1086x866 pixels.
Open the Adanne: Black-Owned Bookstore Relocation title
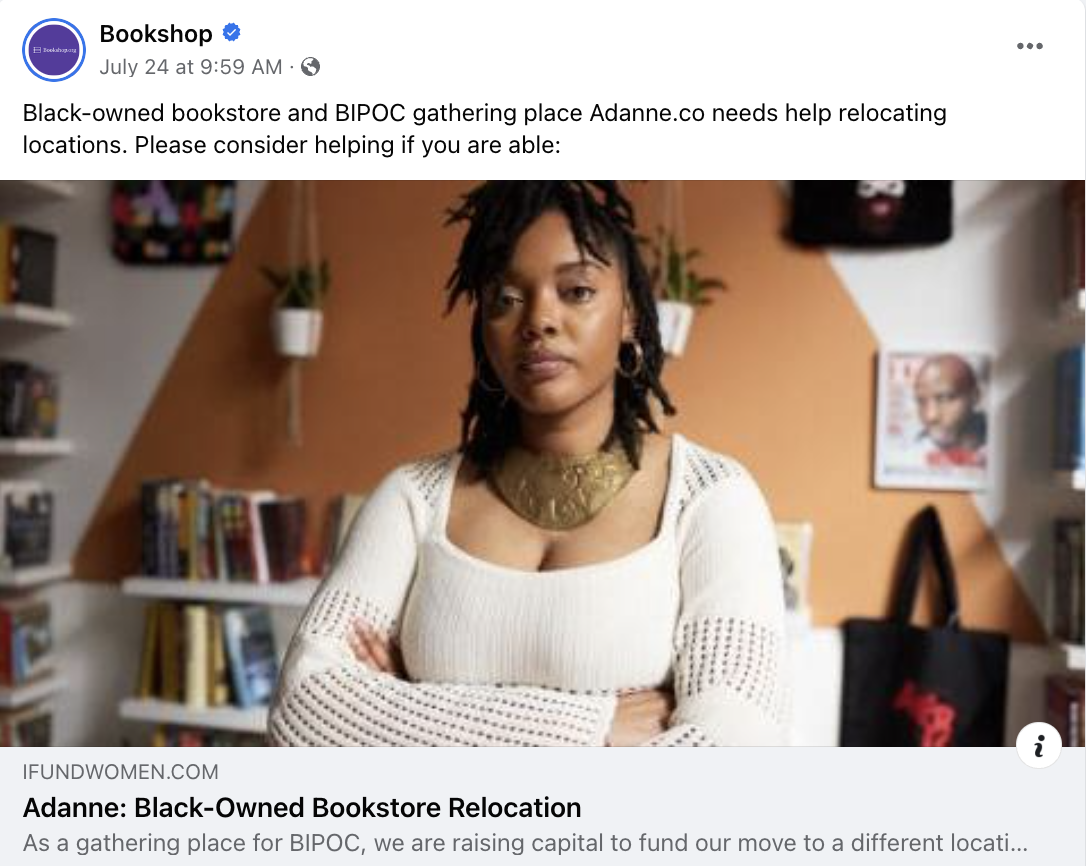302,808
